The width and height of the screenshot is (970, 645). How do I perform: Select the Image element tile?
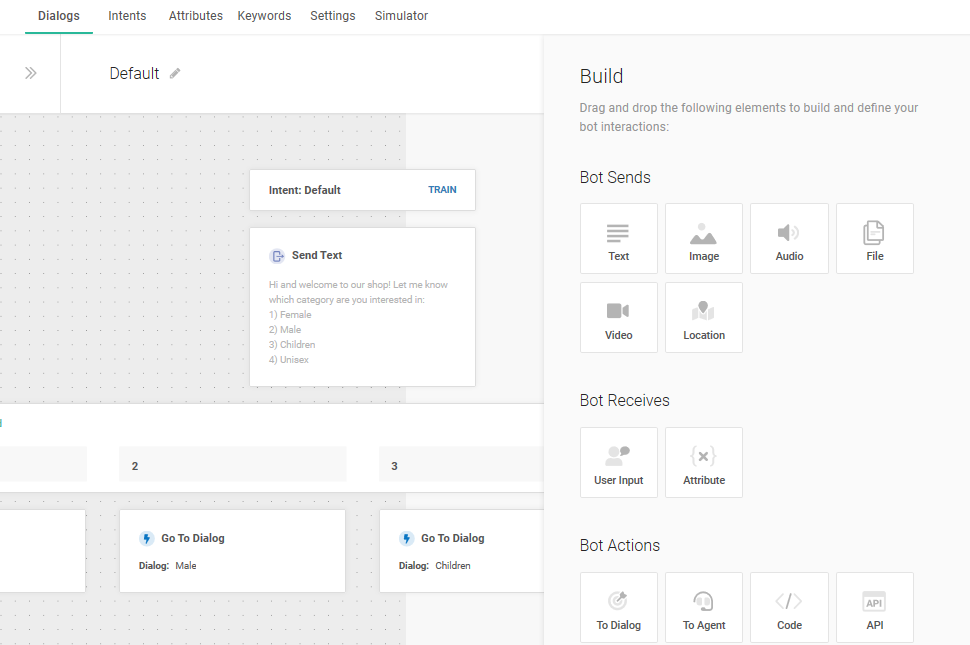[x=703, y=239]
